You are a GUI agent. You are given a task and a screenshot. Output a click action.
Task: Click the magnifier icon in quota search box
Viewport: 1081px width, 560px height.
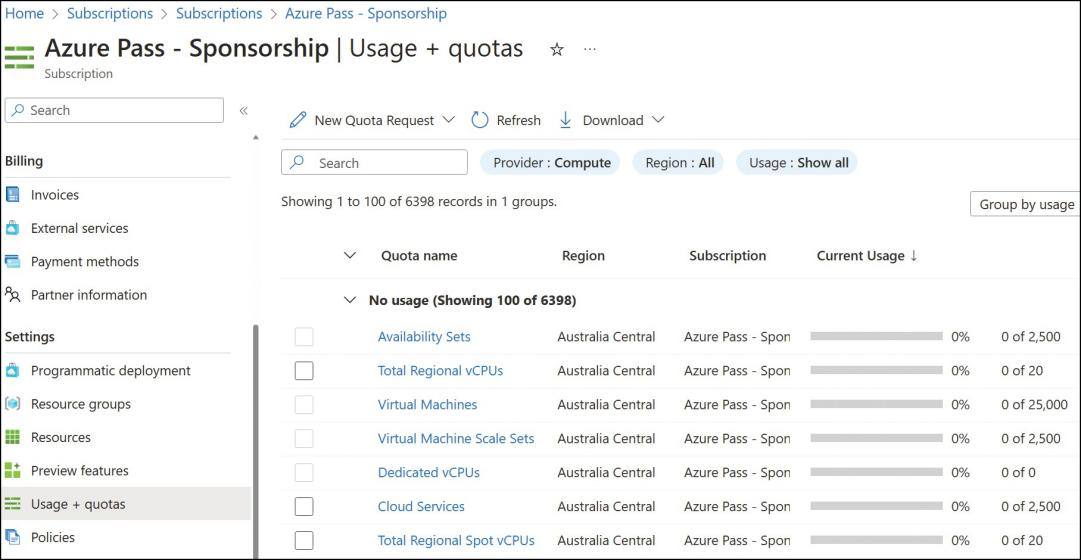(x=297, y=163)
